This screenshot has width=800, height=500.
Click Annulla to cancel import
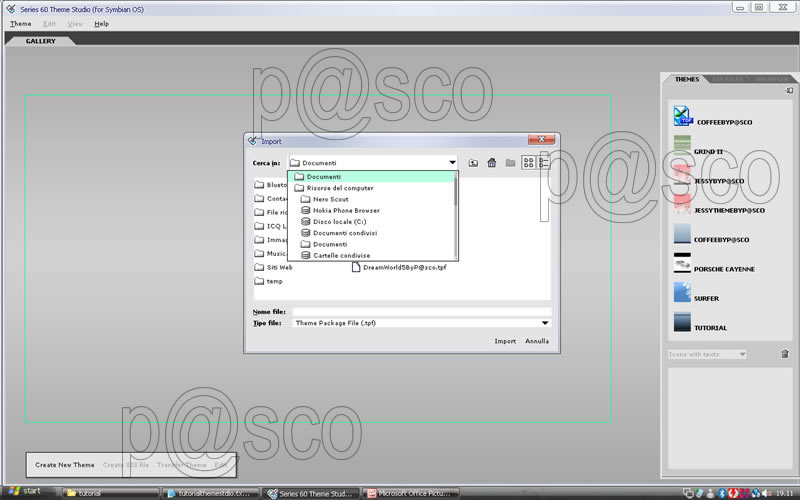(537, 341)
